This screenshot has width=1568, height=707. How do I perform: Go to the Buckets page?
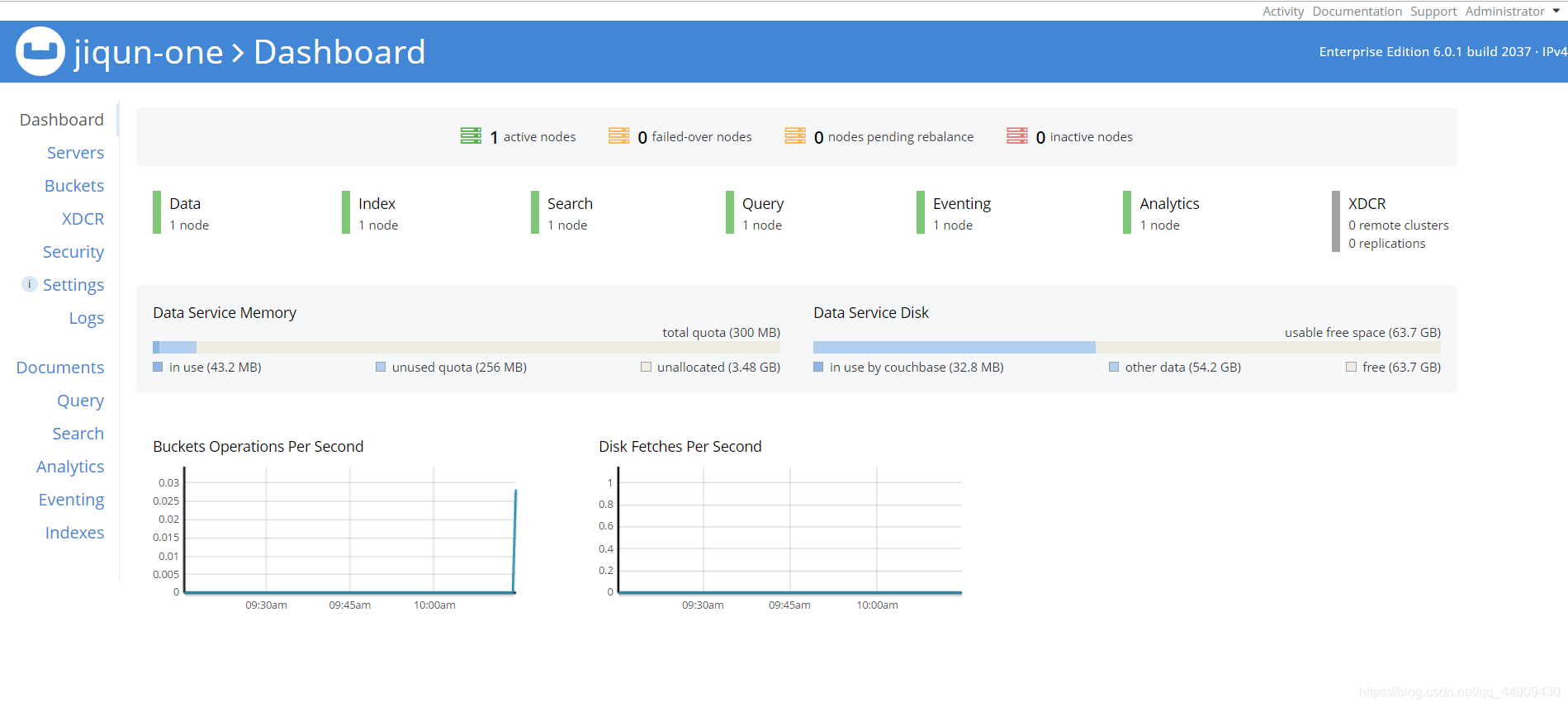click(x=74, y=186)
